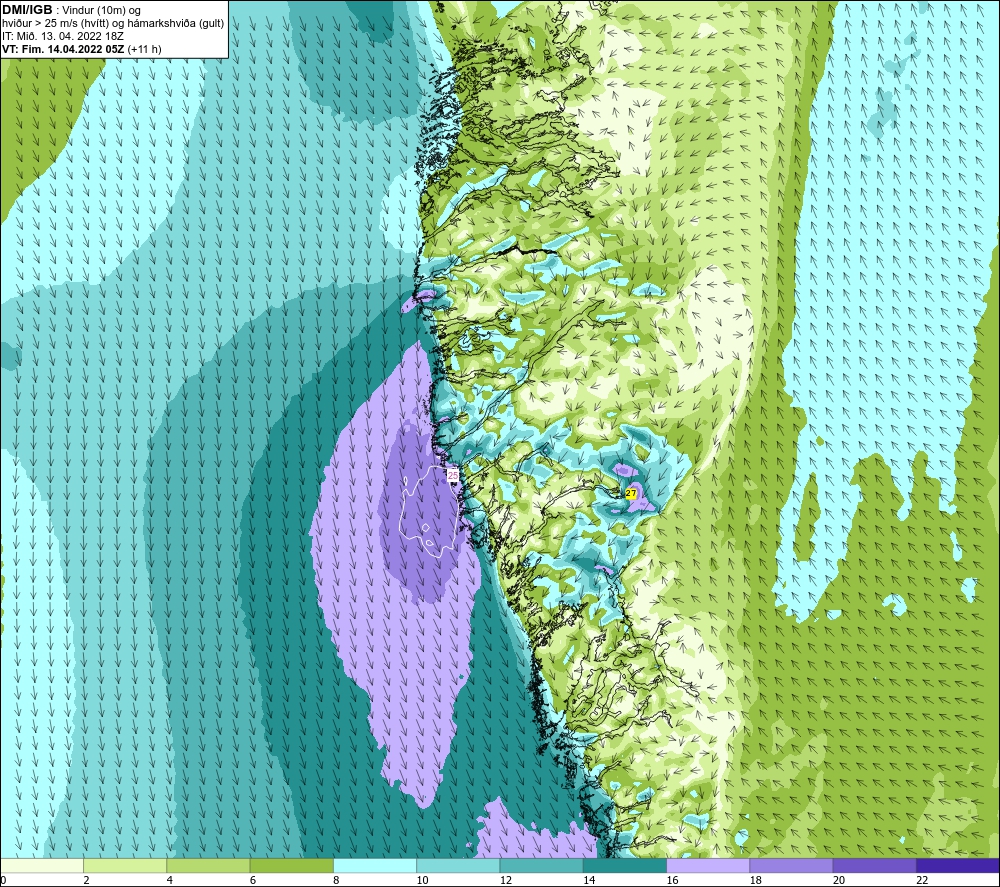Click the white gust label 25 on map
The width and height of the screenshot is (1000, 887).
click(x=453, y=476)
